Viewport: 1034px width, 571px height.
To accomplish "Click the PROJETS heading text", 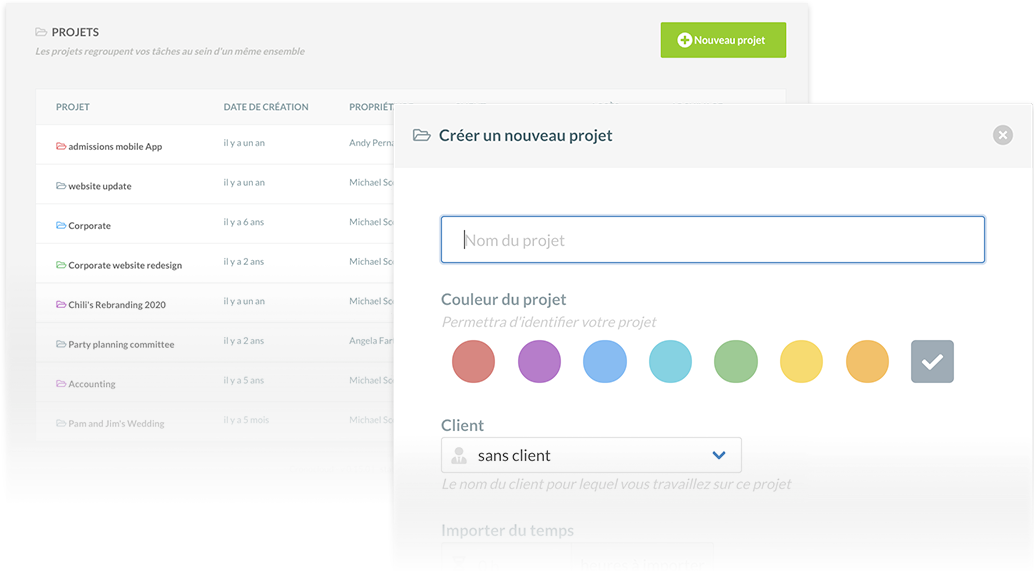I will [x=75, y=32].
